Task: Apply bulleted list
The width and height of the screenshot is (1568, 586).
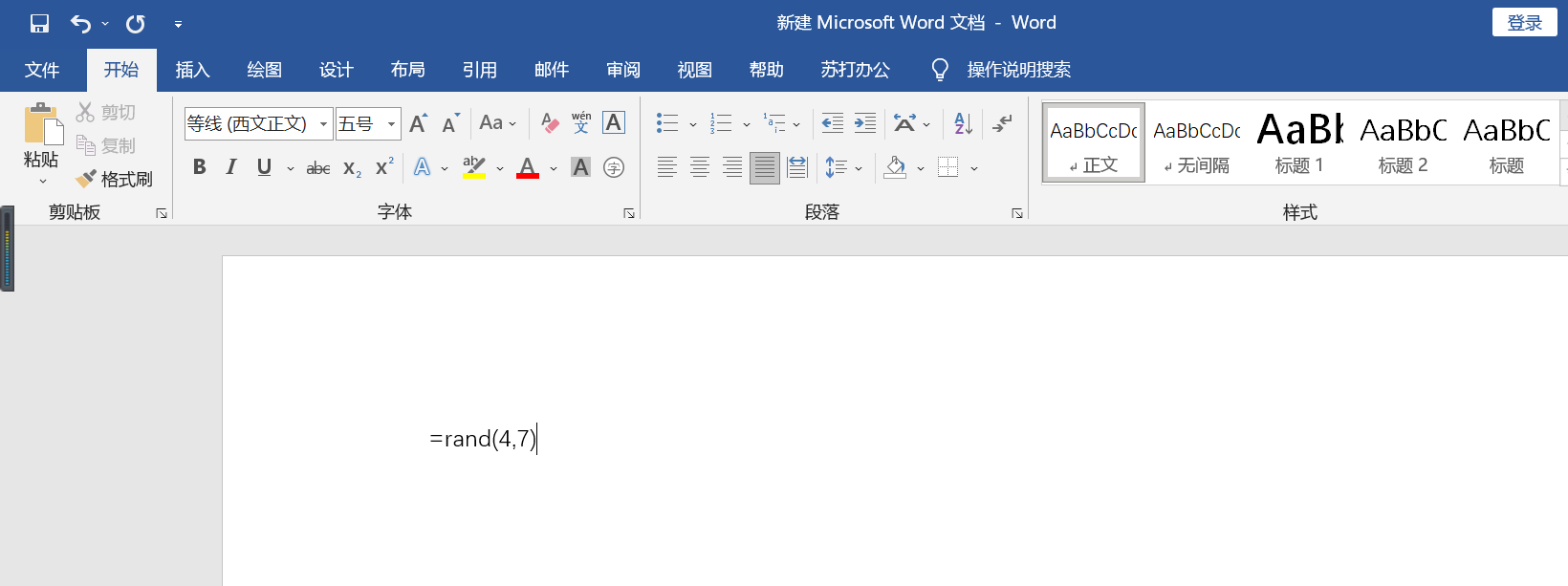Action: [667, 123]
